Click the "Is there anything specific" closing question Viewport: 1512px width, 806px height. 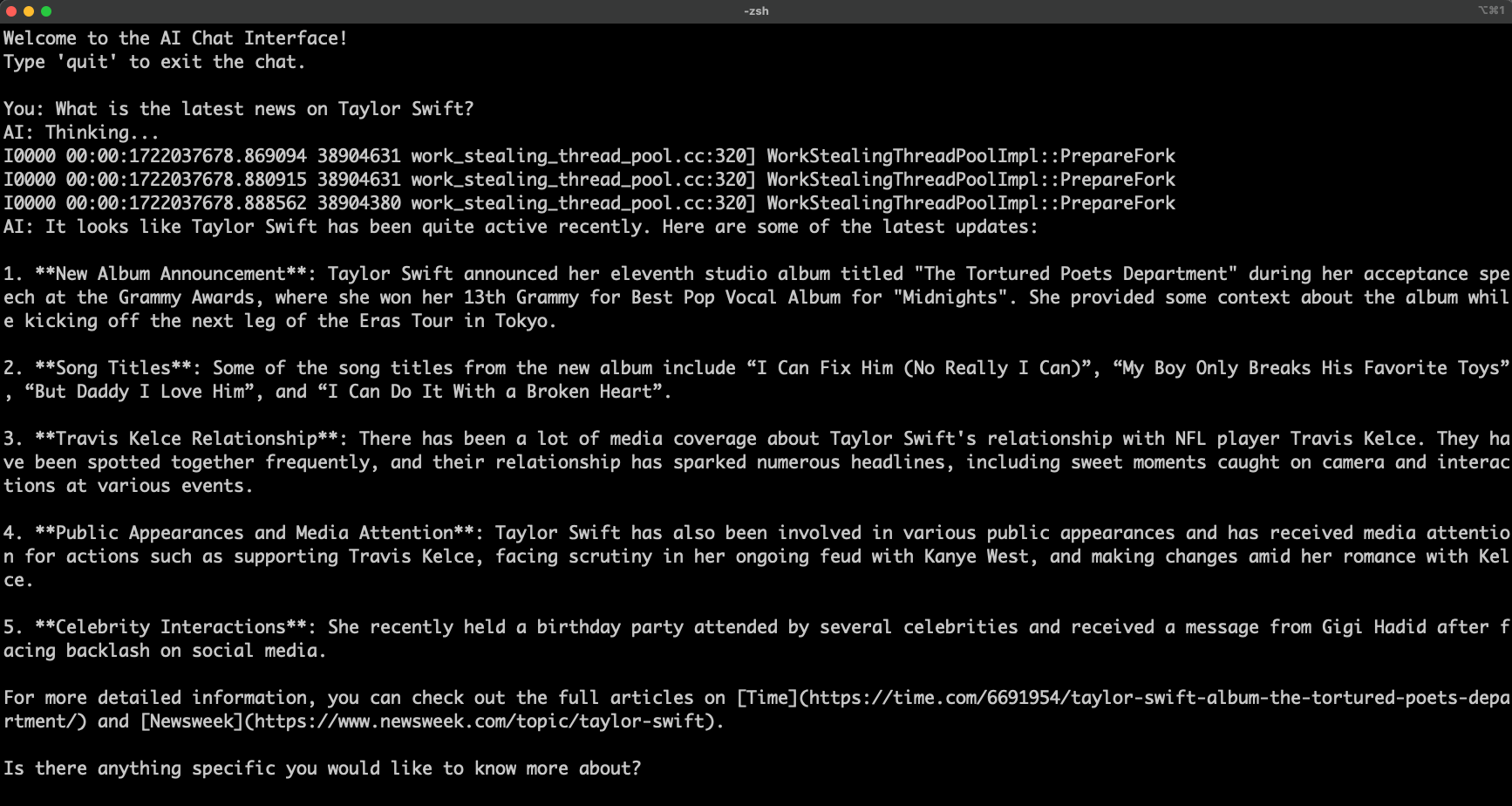[322, 768]
